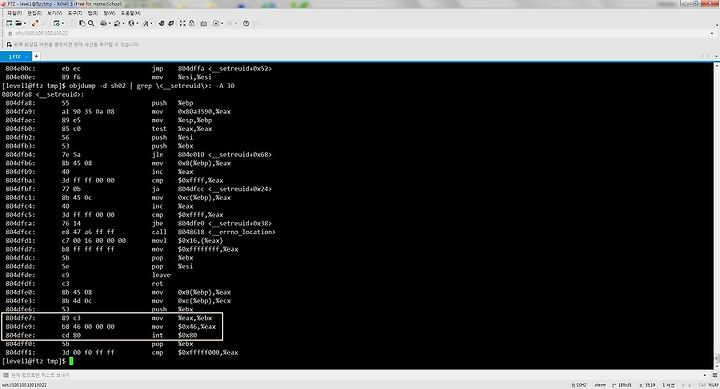Image resolution: width=720 pixels, height=389 pixels.
Task: Open the second item in the menu bar
Action: [34, 13]
